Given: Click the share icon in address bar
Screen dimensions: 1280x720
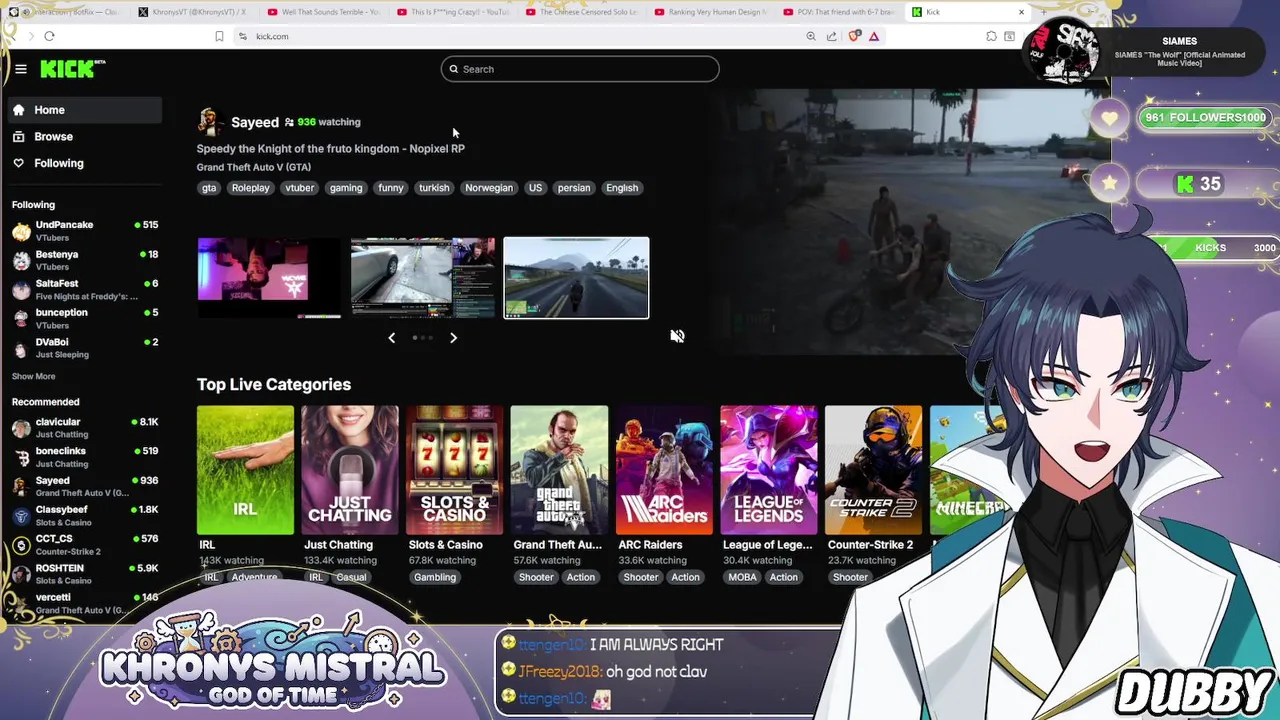Looking at the screenshot, I should tap(831, 36).
